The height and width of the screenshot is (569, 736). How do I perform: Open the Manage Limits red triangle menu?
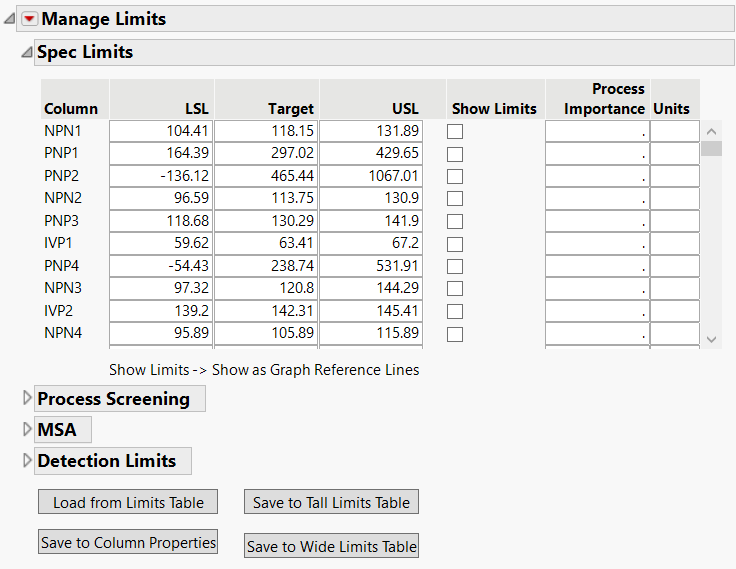29,19
